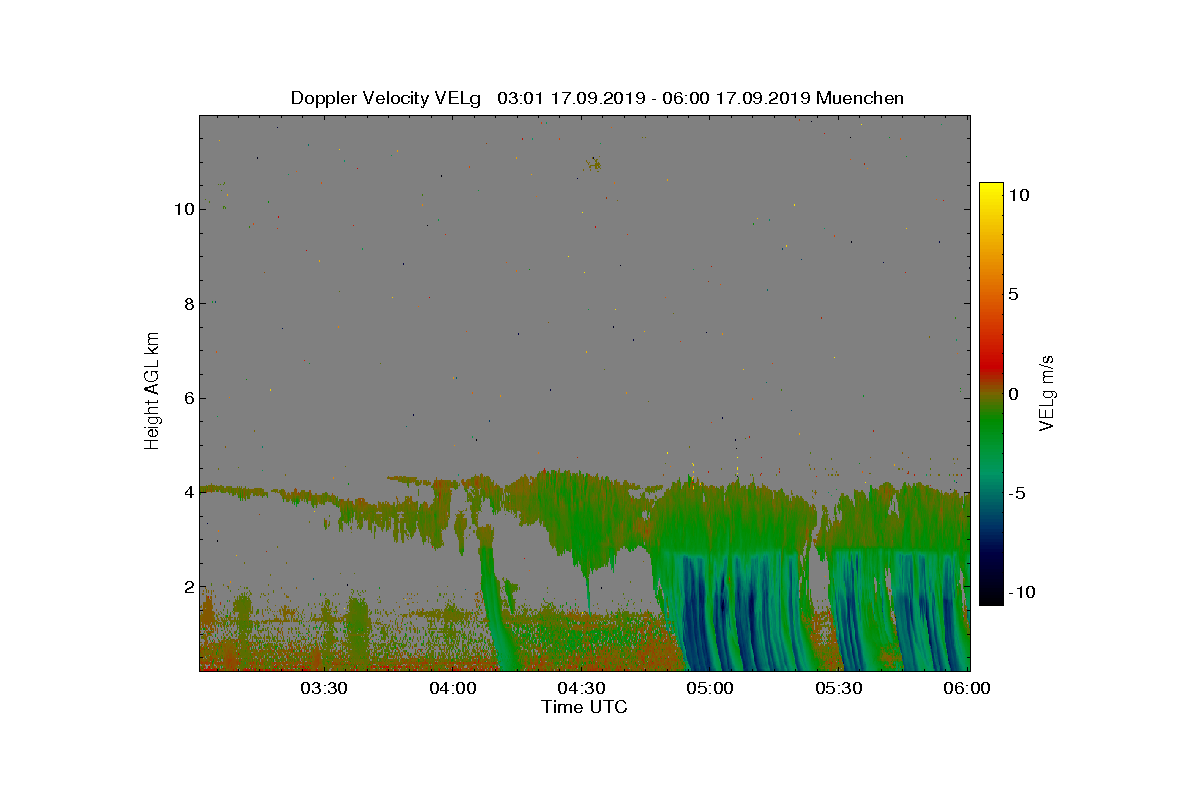The image size is (1200, 800).
Task: Click the 06:00 time tick label
Action: tap(968, 688)
